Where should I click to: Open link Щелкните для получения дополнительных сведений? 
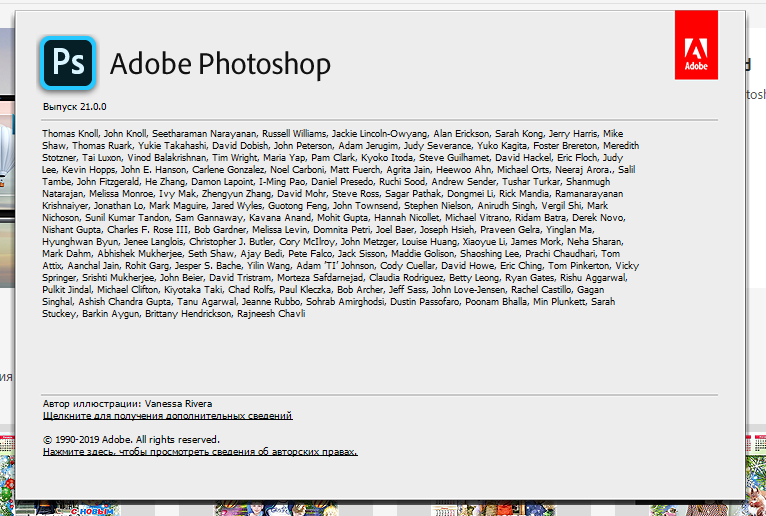click(168, 416)
